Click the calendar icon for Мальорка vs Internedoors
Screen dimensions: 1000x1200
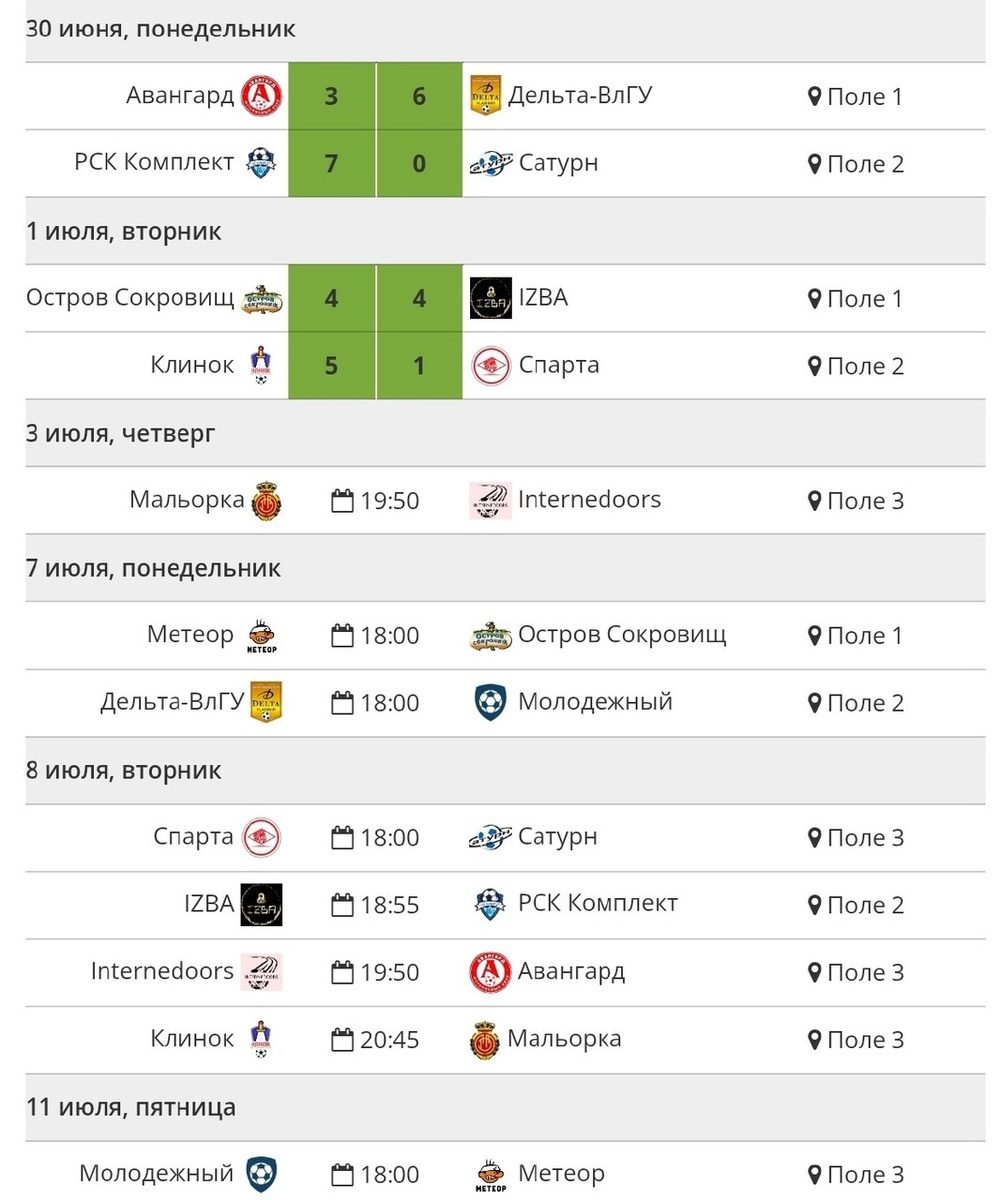(342, 500)
